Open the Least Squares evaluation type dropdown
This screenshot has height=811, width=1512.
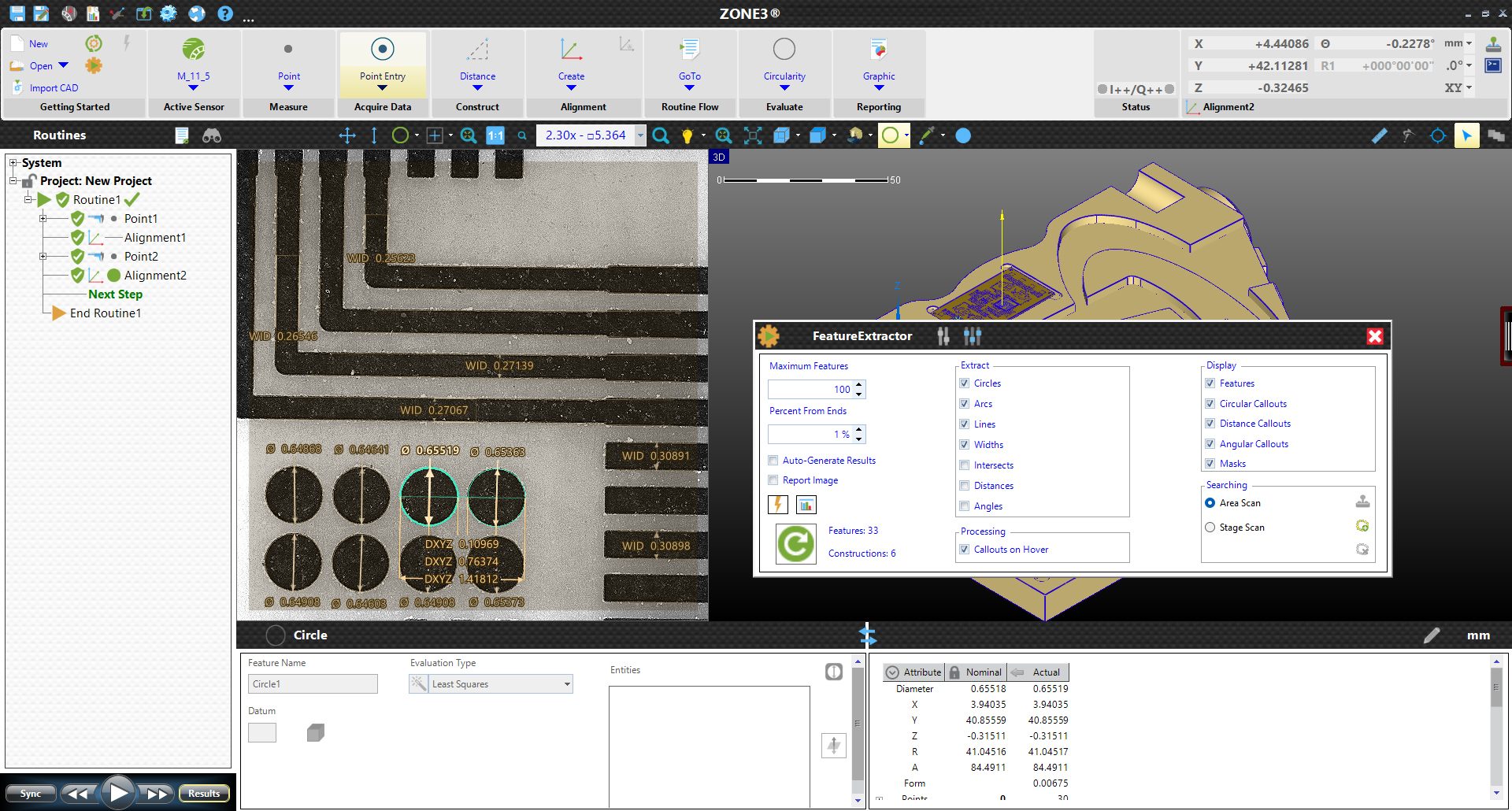568,683
